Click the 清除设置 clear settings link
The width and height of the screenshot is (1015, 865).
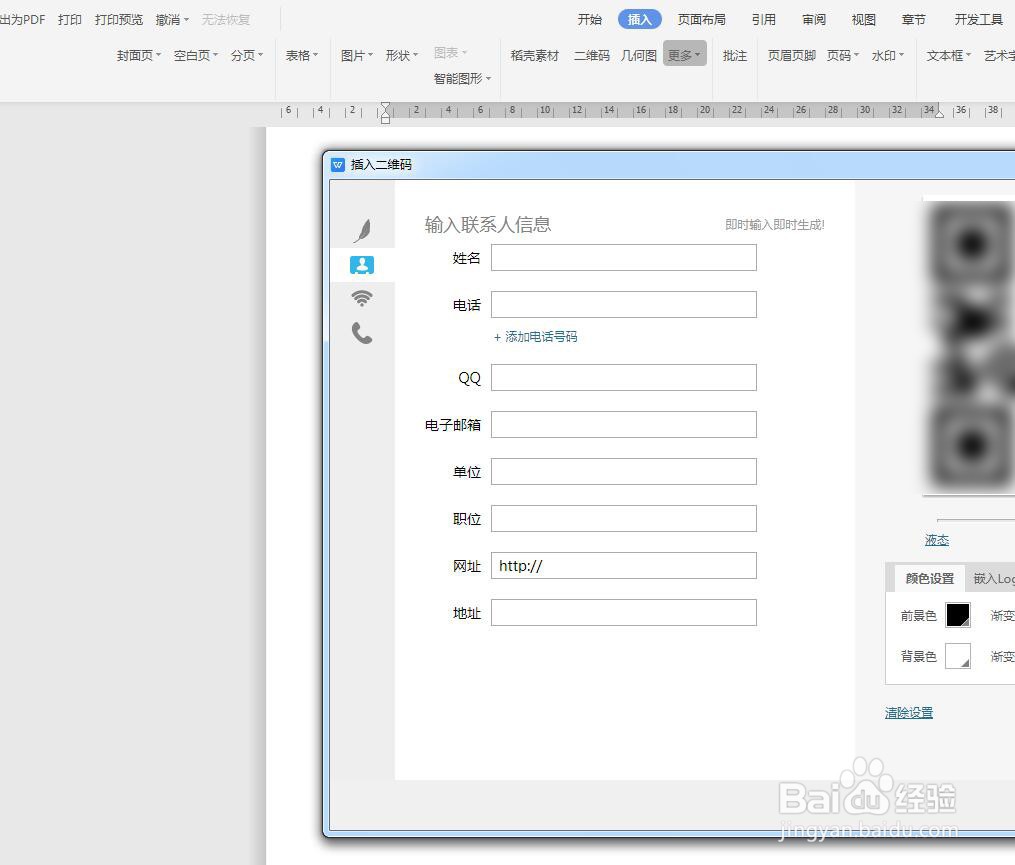click(909, 713)
